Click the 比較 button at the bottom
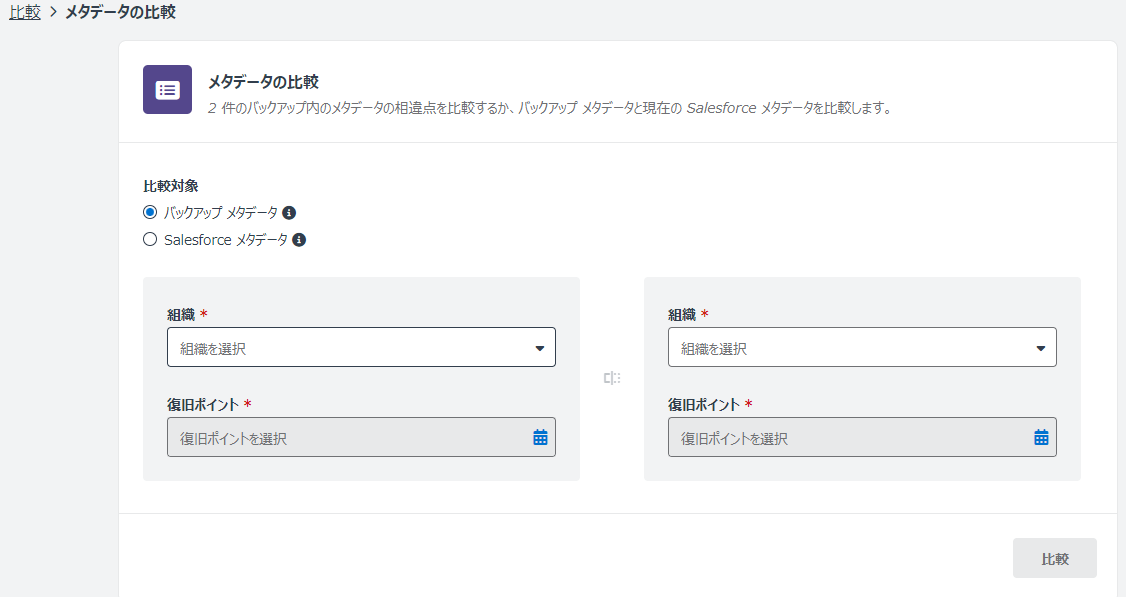This screenshot has width=1126, height=597. coord(1055,558)
